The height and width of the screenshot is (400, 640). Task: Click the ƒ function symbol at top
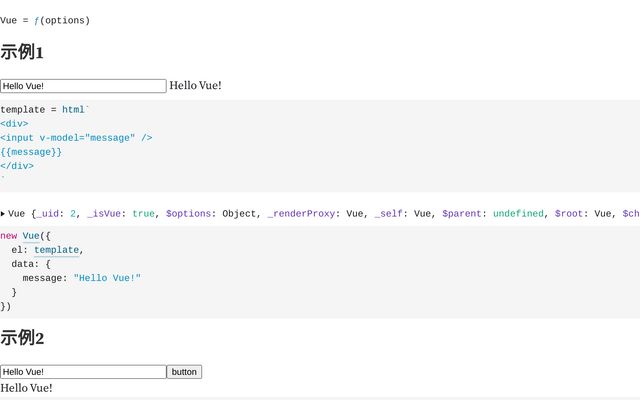[x=36, y=20]
